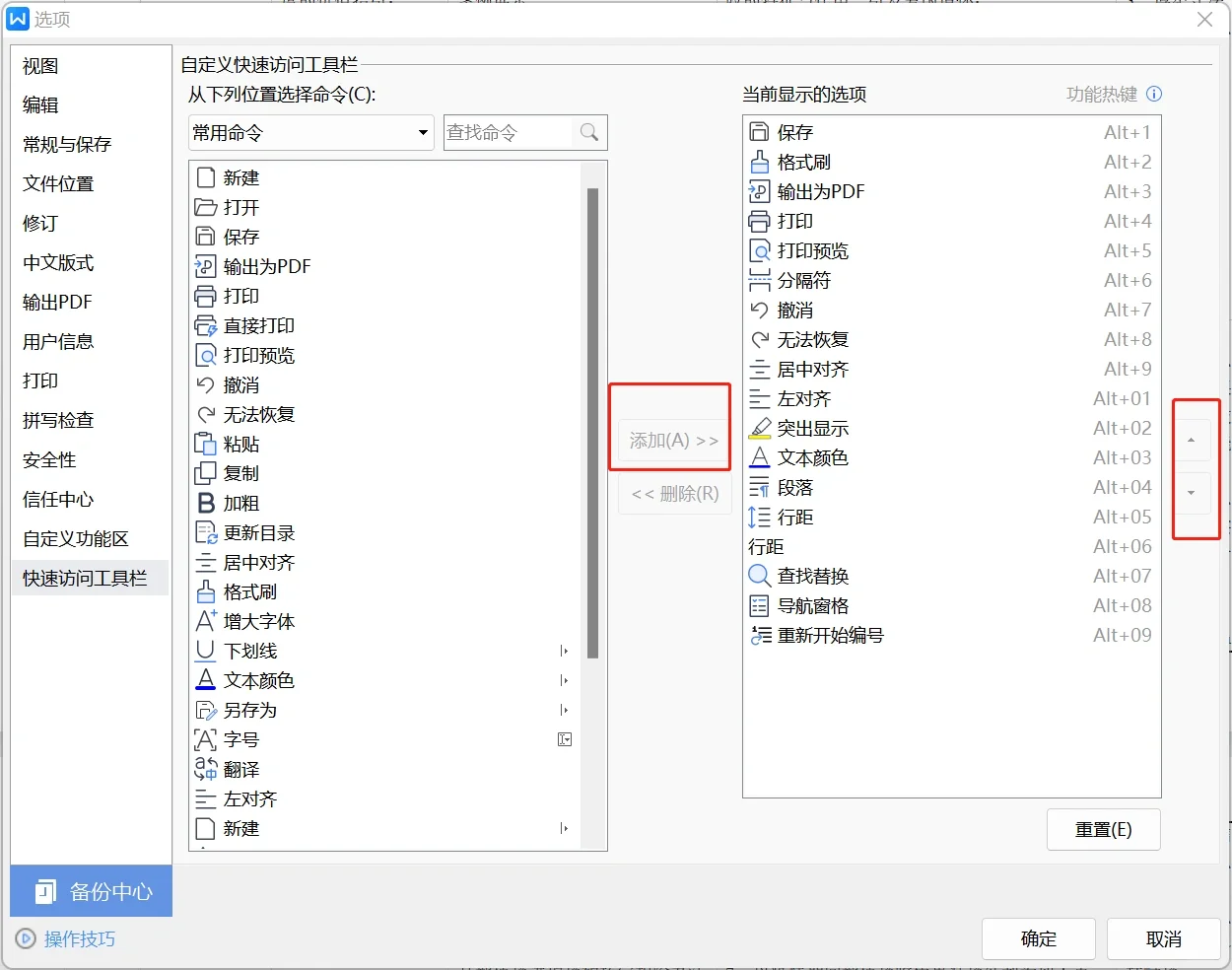Click the 操作技巧 play-circle icon
The height and width of the screenshot is (970, 1232).
point(27,938)
